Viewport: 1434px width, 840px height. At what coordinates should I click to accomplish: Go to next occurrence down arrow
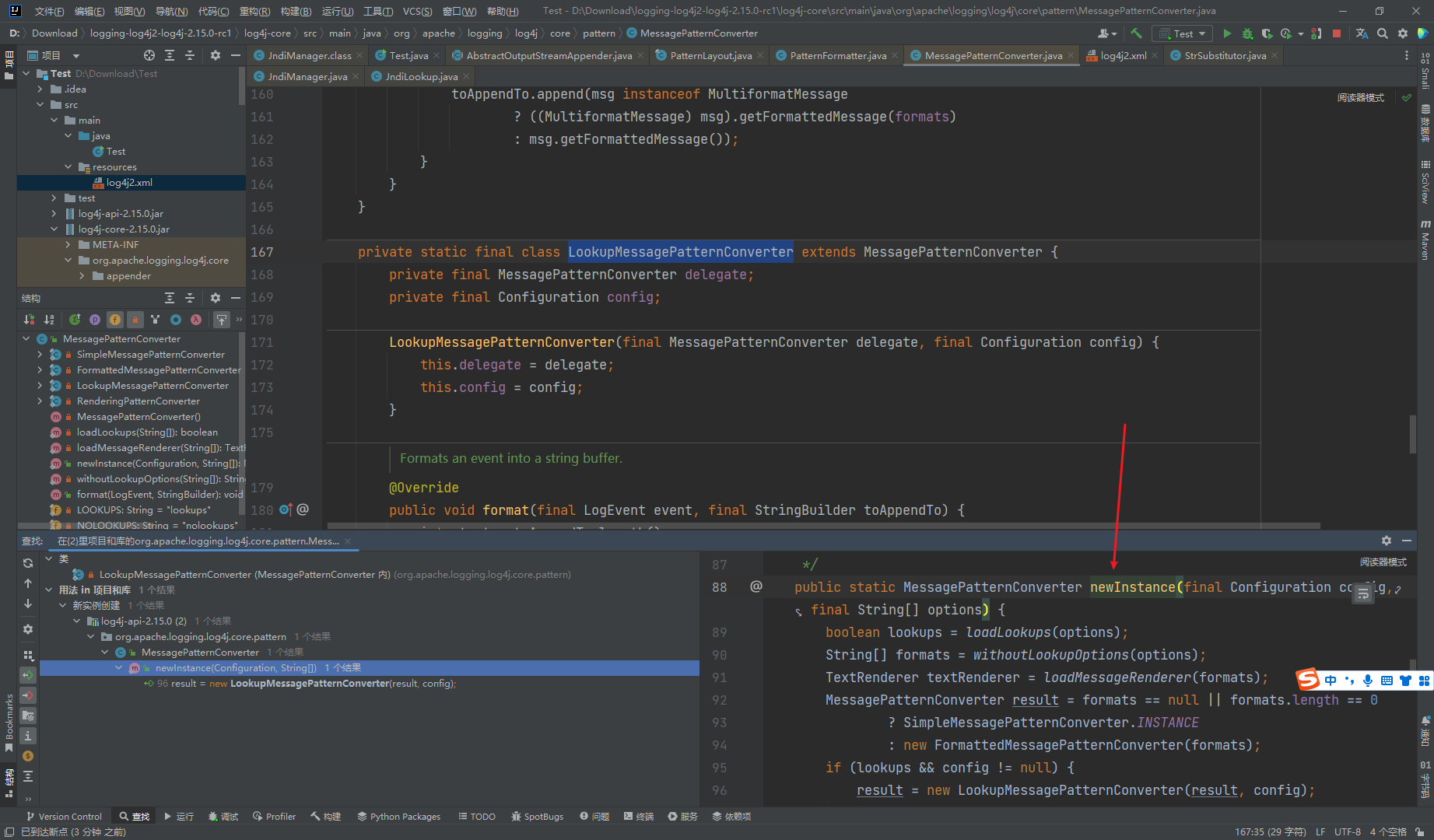(x=28, y=604)
